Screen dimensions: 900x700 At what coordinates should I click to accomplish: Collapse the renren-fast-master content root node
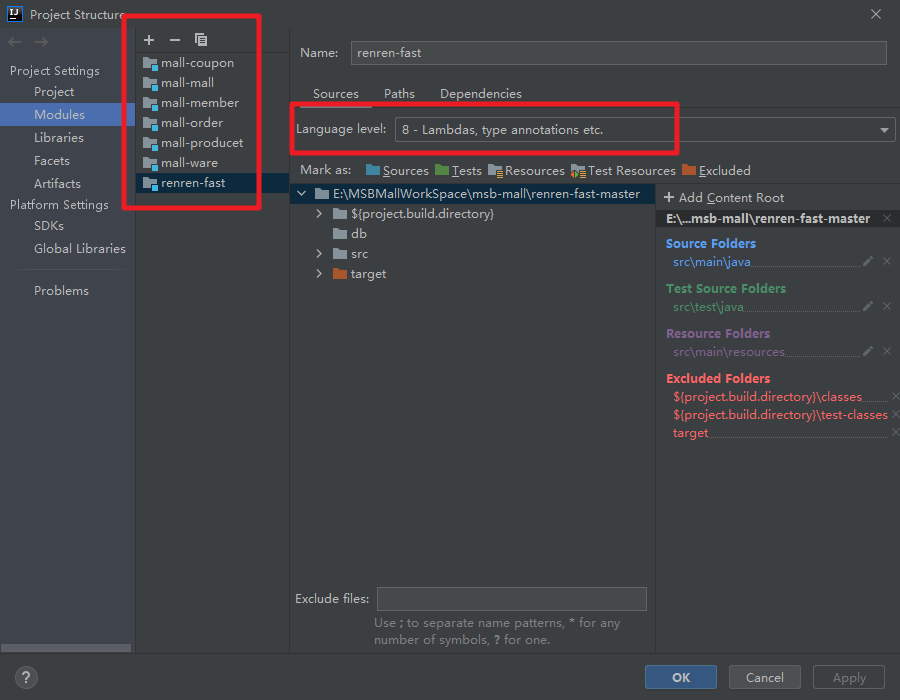tap(301, 194)
